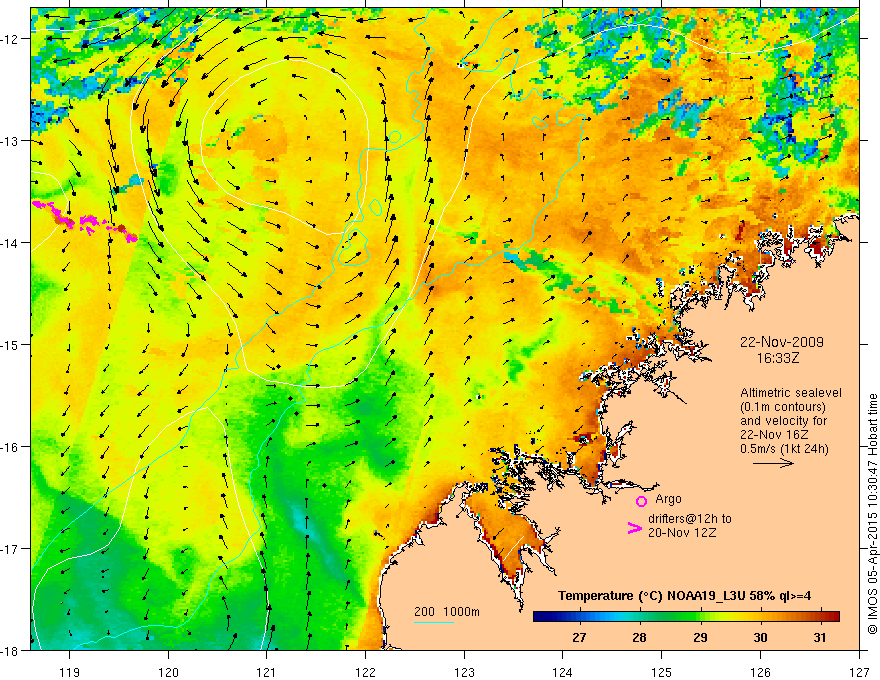The image size is (880, 680).
Task: Click the 28 value on temperature scale
Action: (639, 638)
